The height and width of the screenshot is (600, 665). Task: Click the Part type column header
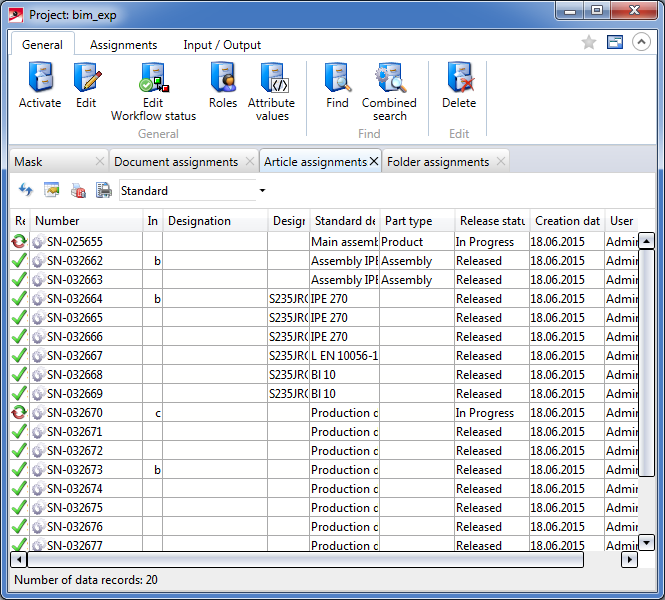tap(416, 221)
